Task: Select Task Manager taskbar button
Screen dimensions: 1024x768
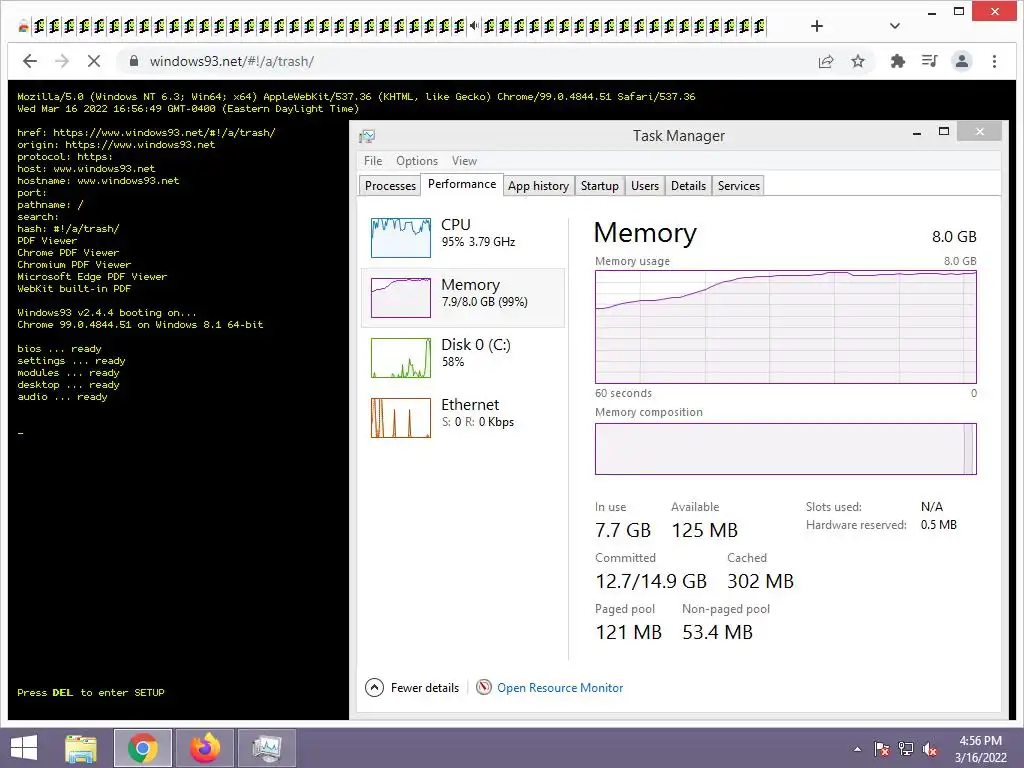Action: click(x=266, y=748)
